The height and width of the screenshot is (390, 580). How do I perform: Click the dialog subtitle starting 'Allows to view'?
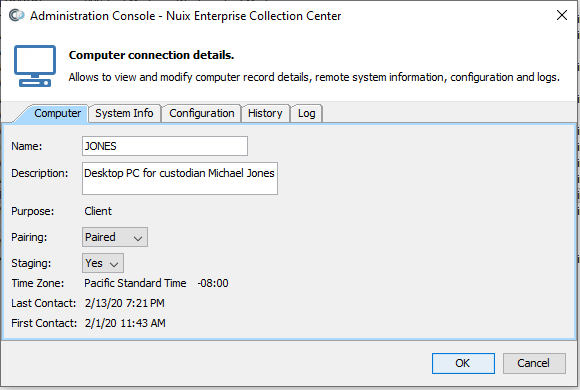point(314,77)
